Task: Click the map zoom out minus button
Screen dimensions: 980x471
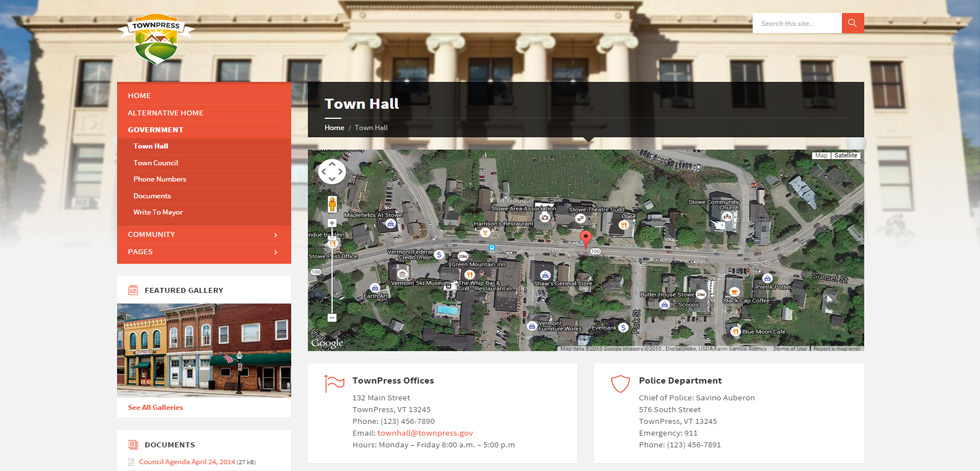Action: (332, 317)
